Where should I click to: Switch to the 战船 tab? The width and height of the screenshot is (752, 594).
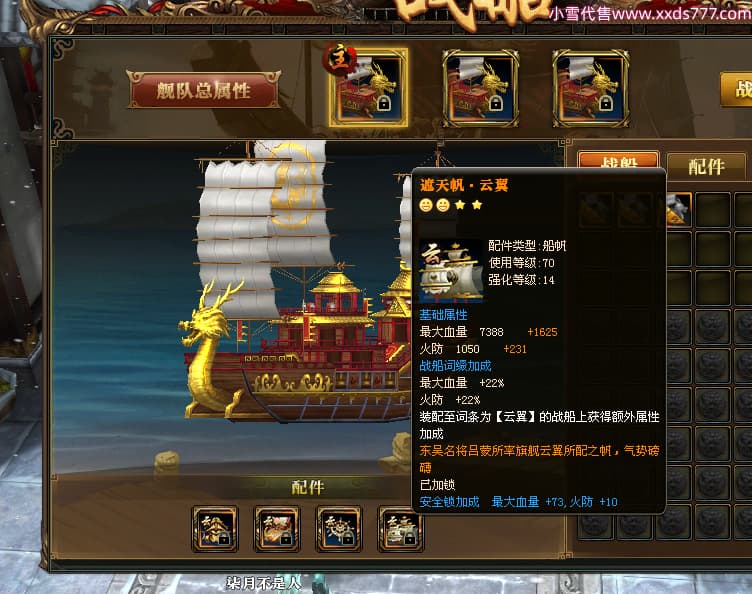coord(619,161)
